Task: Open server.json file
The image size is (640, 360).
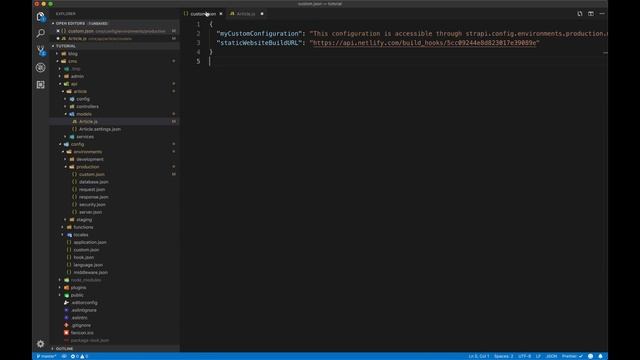Action: [x=90, y=212]
